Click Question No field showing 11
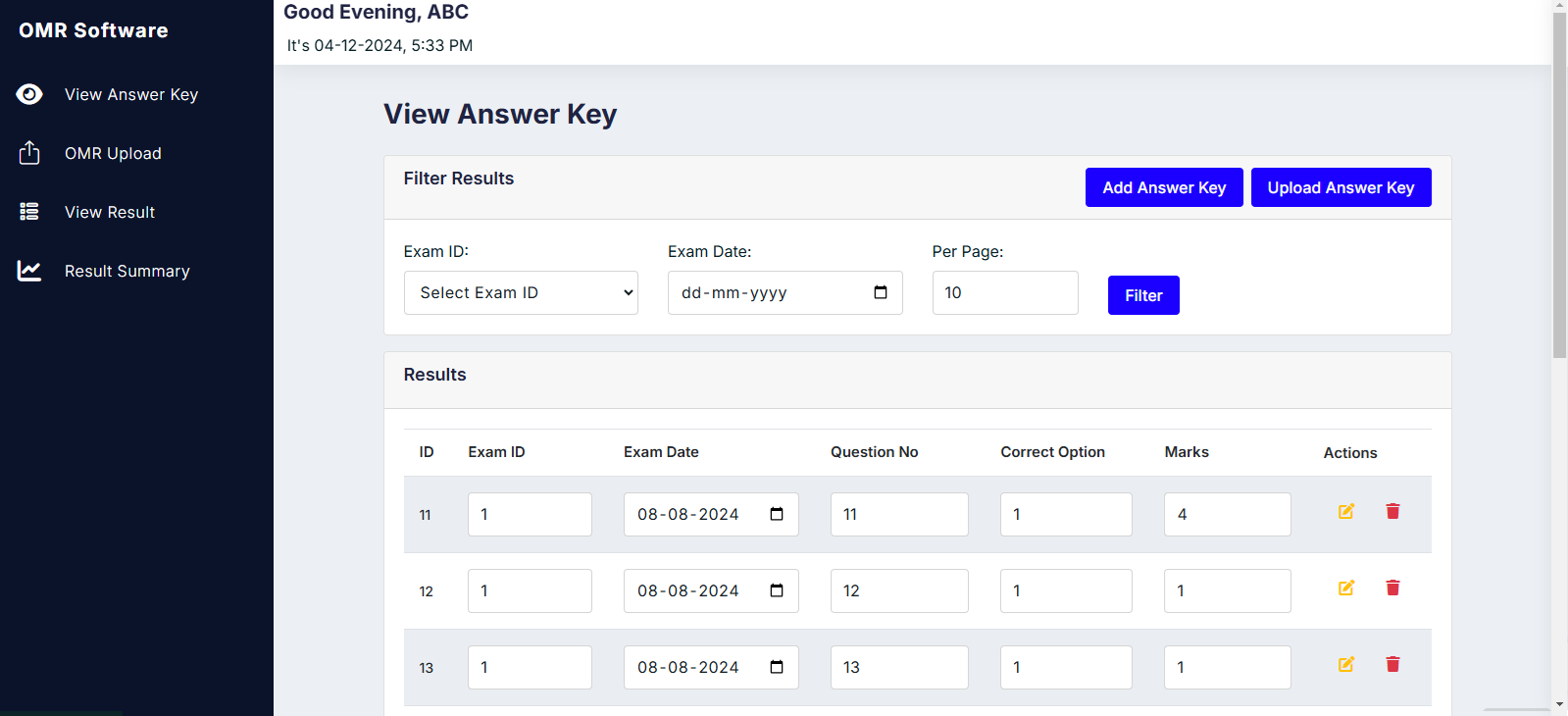 (x=899, y=514)
